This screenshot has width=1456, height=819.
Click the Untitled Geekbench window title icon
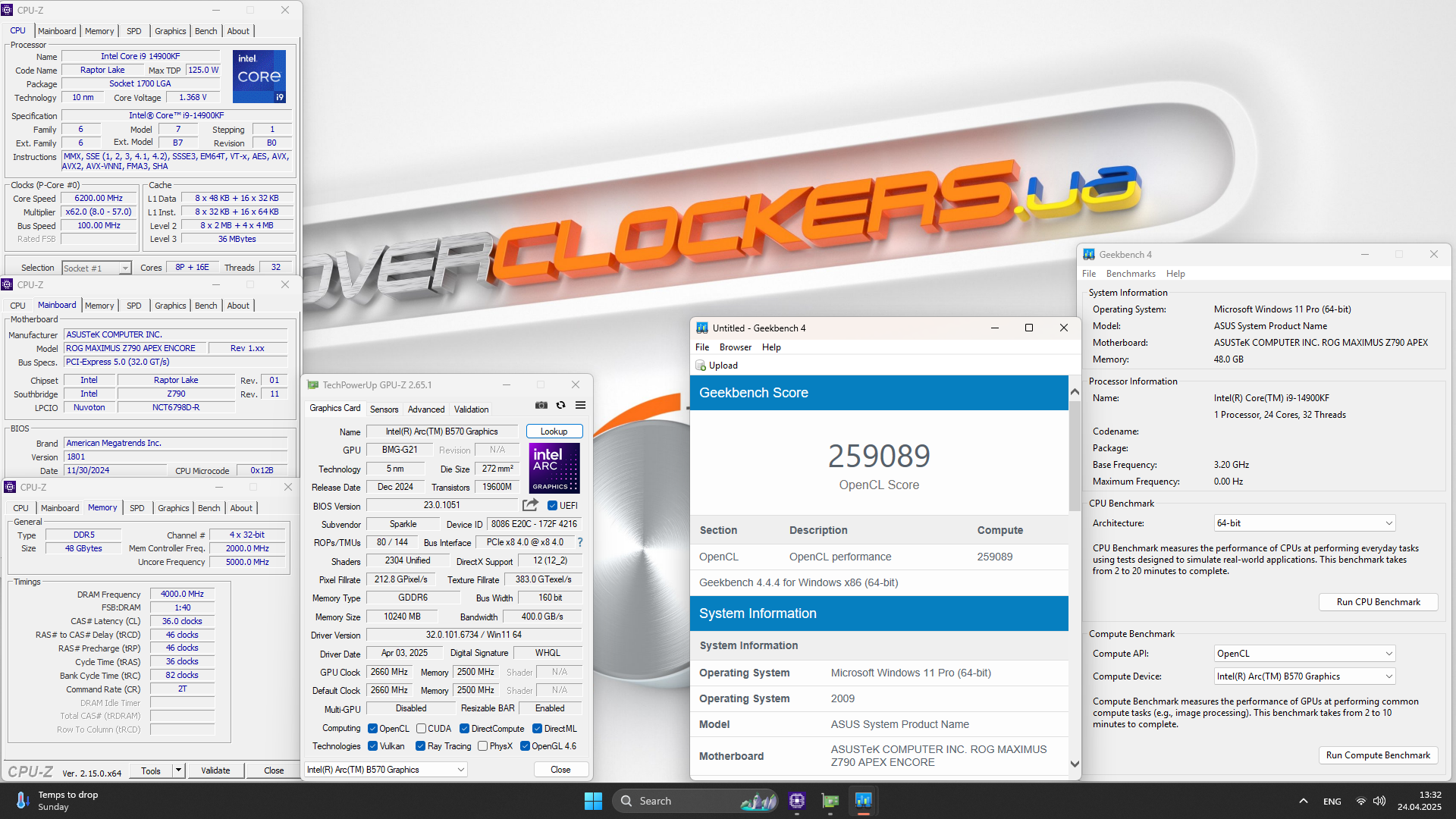pos(702,328)
